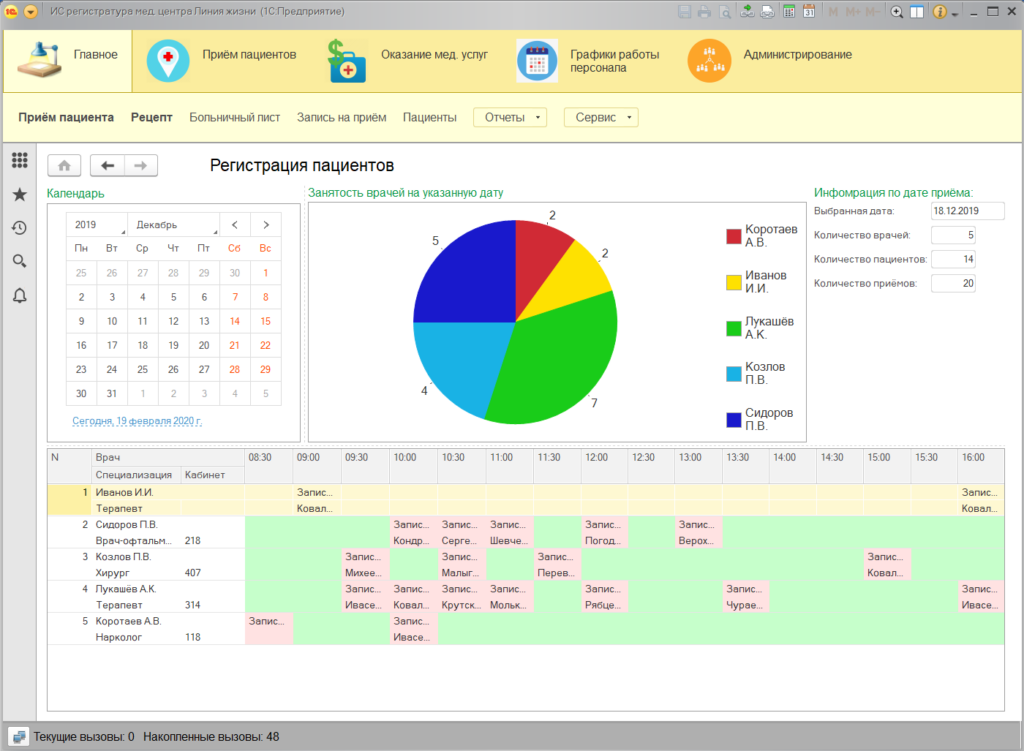Open notifications bell icon

point(20,296)
